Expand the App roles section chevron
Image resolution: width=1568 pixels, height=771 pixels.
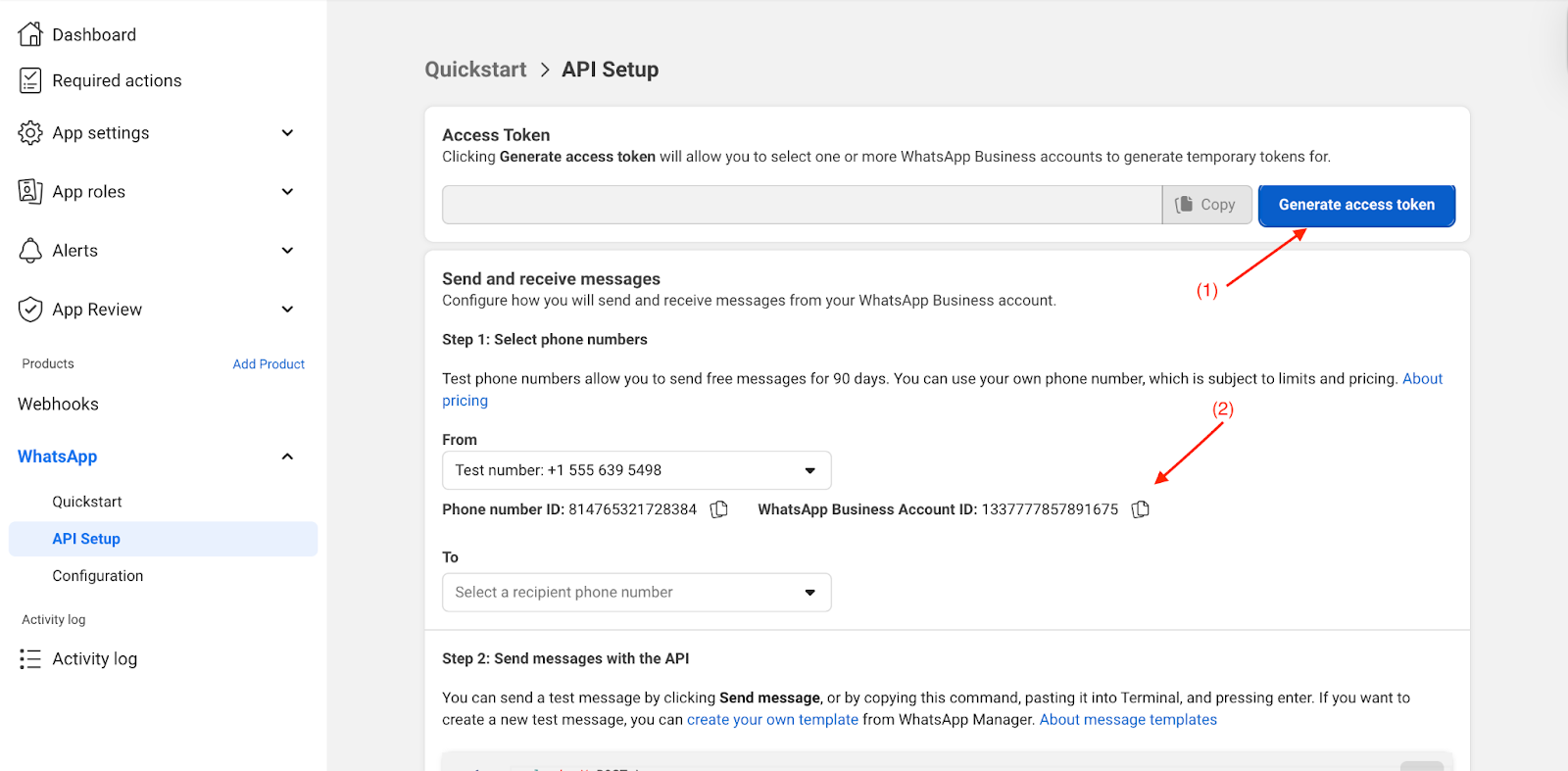pyautogui.click(x=287, y=192)
